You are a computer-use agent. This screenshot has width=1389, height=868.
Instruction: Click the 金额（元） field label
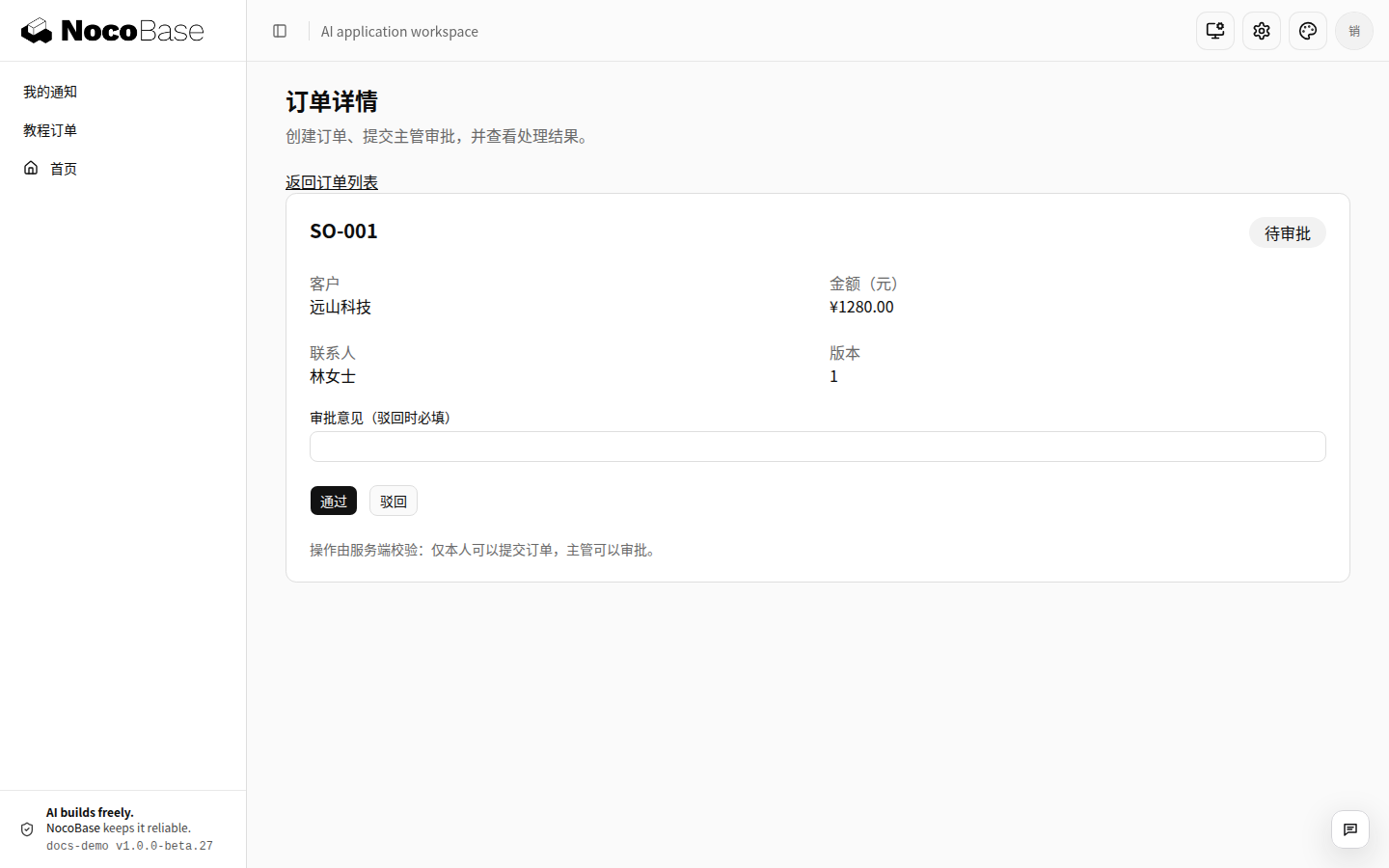pos(864,284)
